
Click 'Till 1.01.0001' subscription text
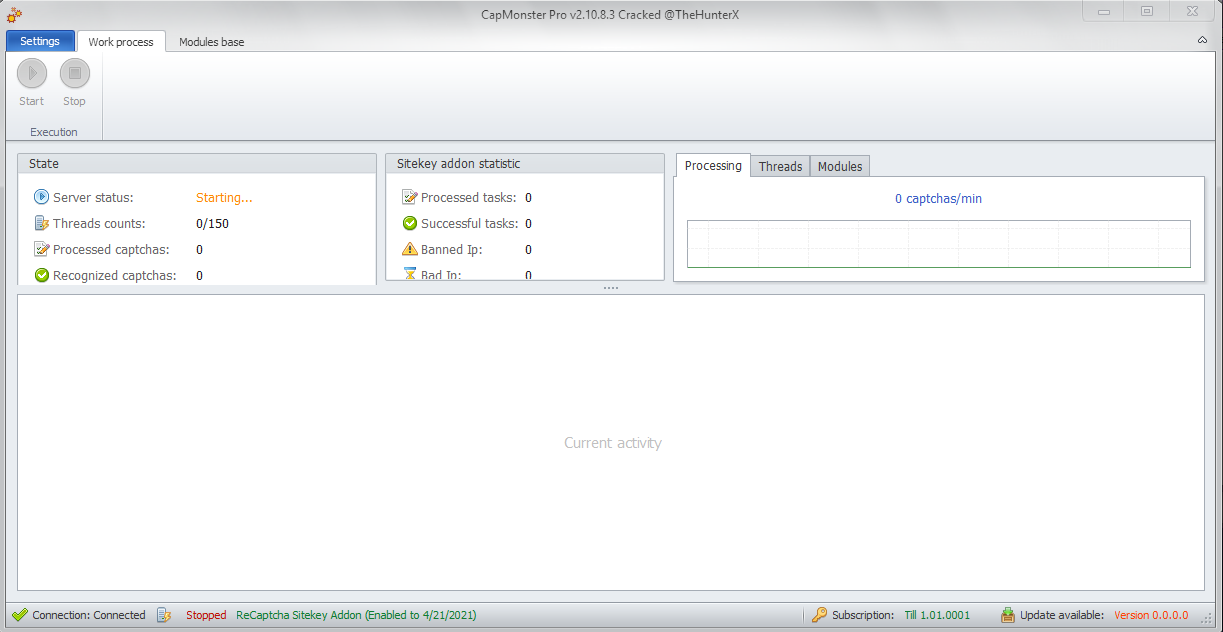click(x=937, y=615)
